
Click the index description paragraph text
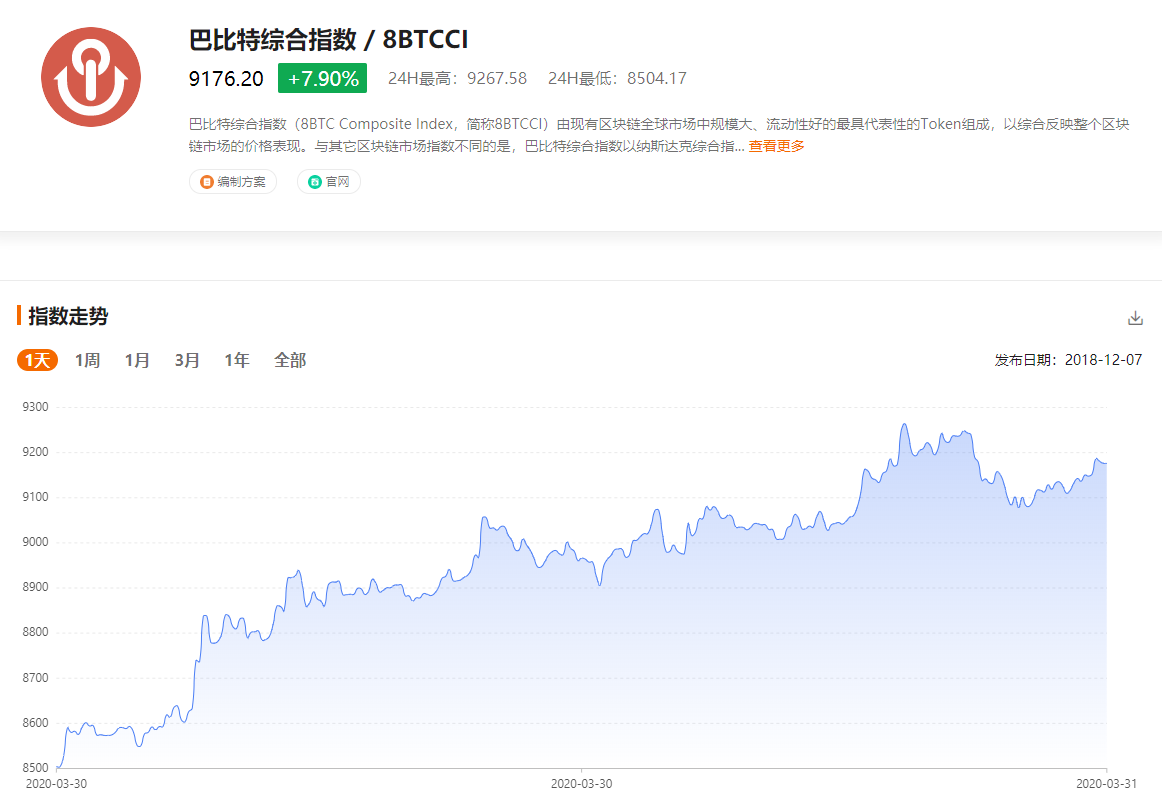pos(659,135)
